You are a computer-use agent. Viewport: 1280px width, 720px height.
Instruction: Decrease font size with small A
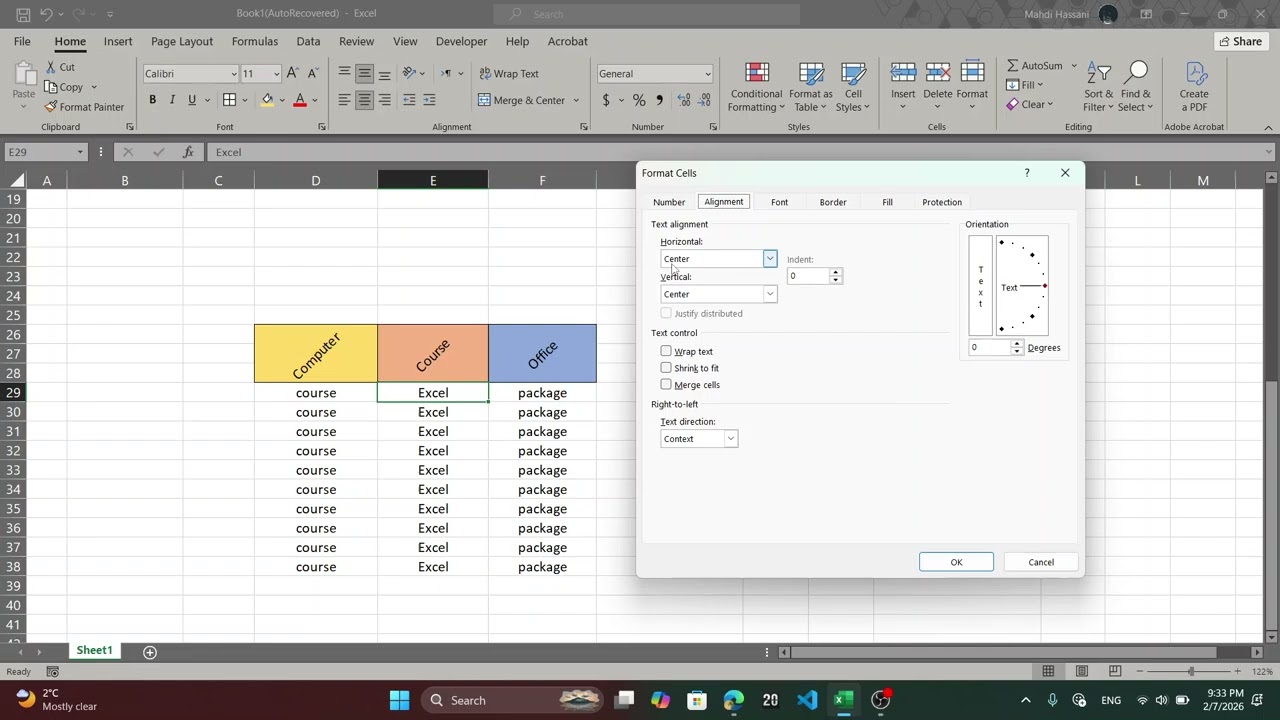coord(313,73)
